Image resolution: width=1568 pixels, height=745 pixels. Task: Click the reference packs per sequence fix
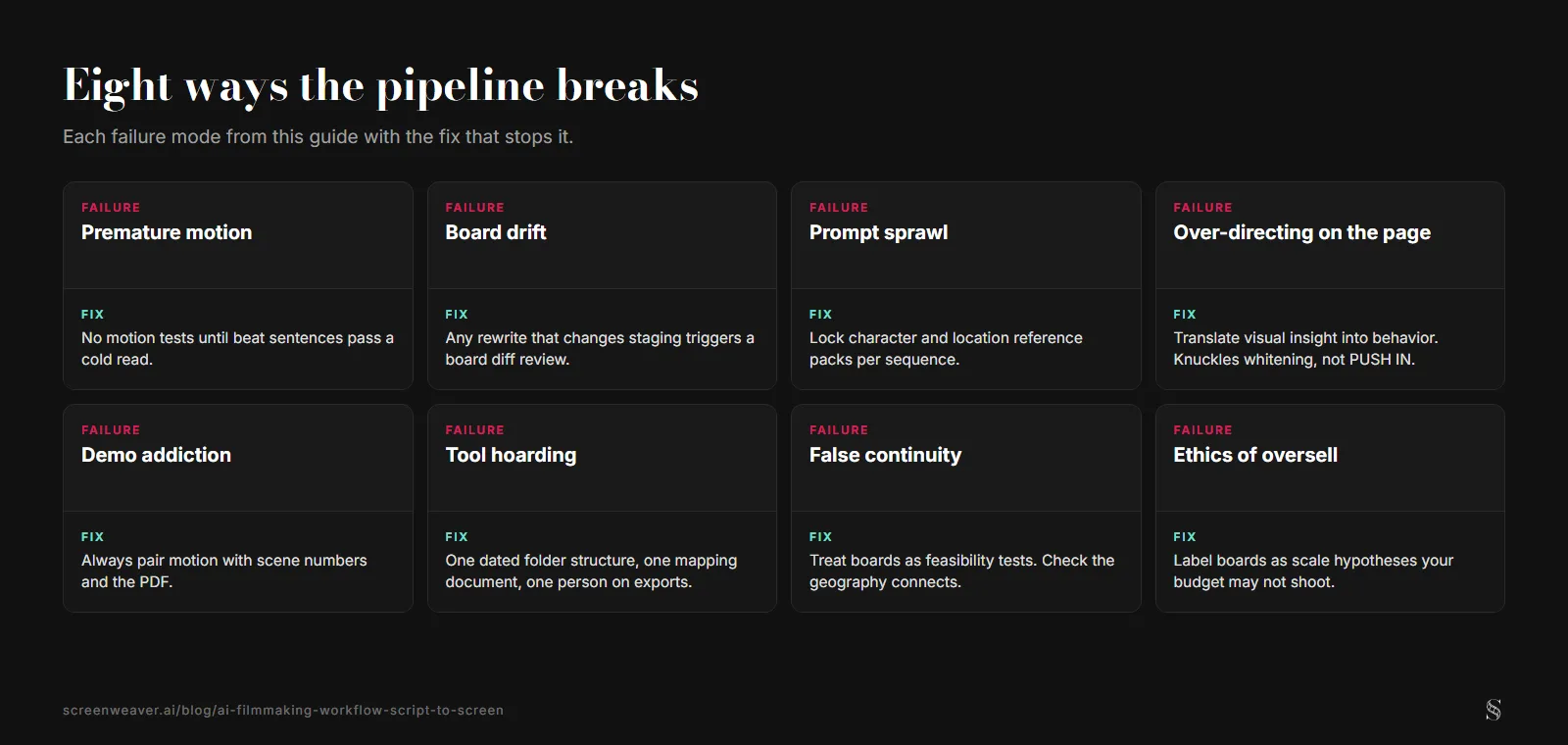[946, 348]
